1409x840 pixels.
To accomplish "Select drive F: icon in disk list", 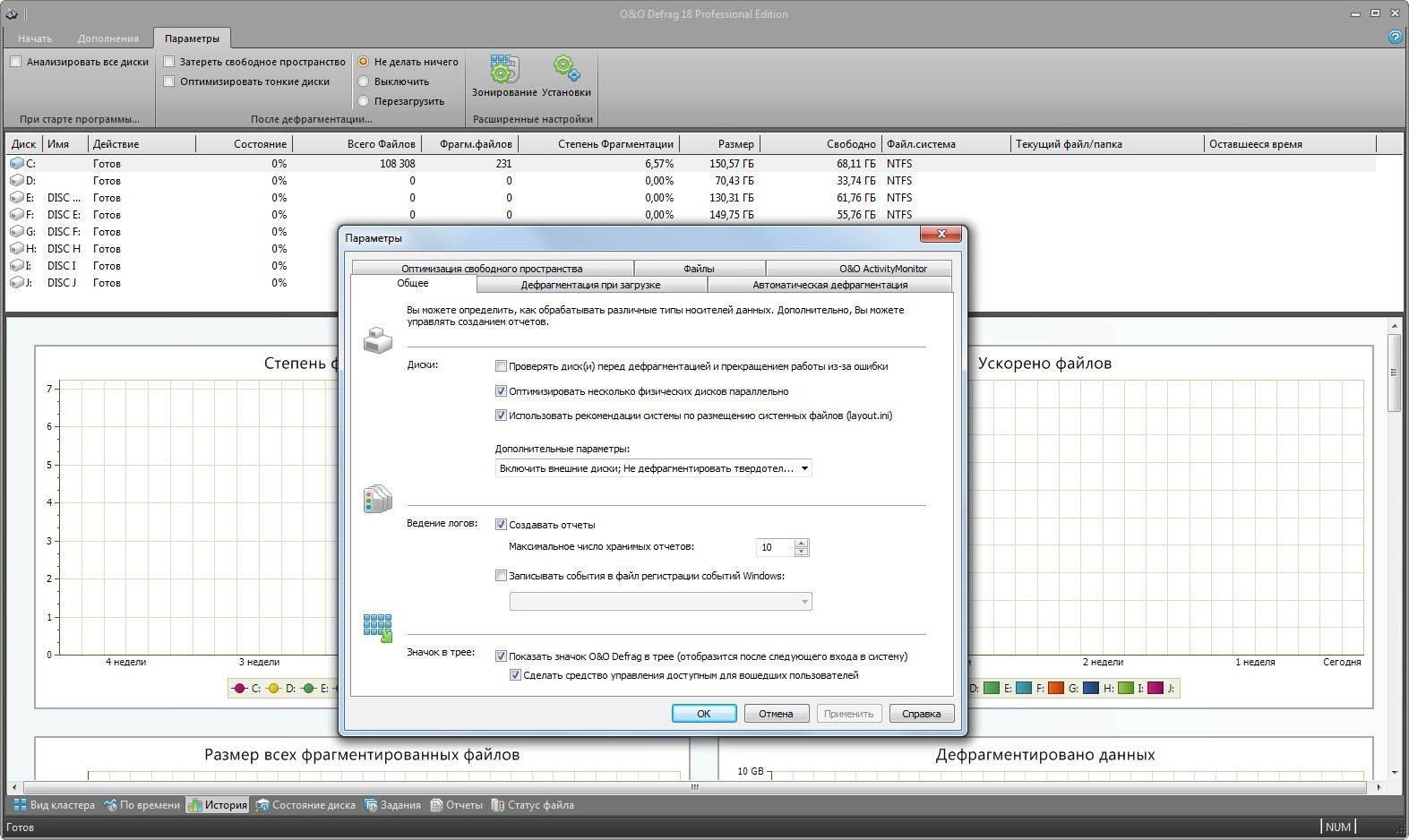I will tap(17, 215).
